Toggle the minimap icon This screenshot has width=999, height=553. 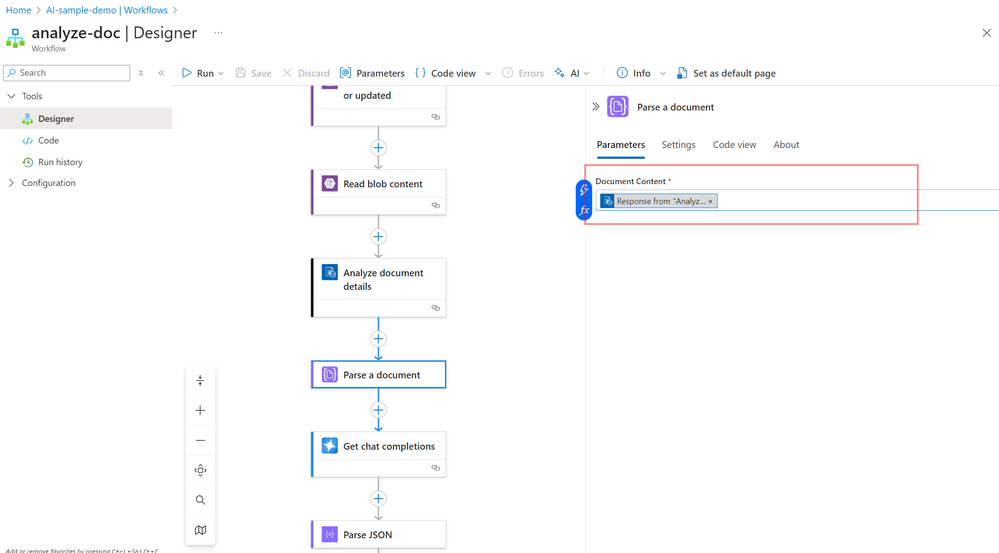[200, 530]
